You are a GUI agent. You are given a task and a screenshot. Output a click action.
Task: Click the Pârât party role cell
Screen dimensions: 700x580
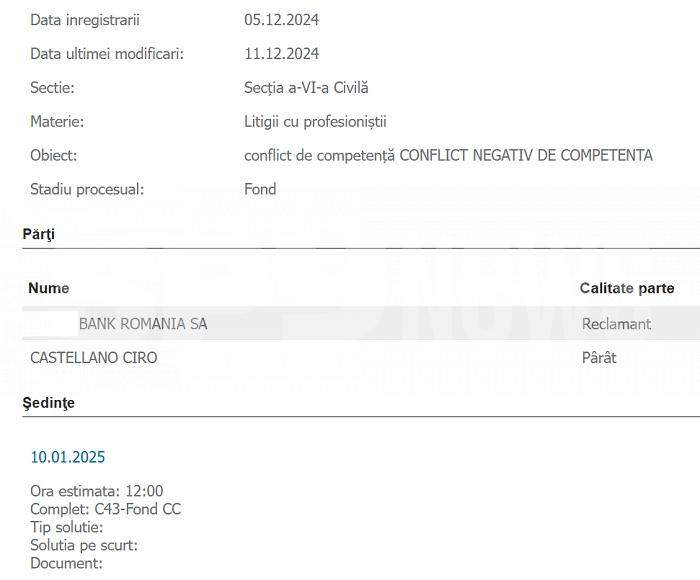click(x=599, y=358)
